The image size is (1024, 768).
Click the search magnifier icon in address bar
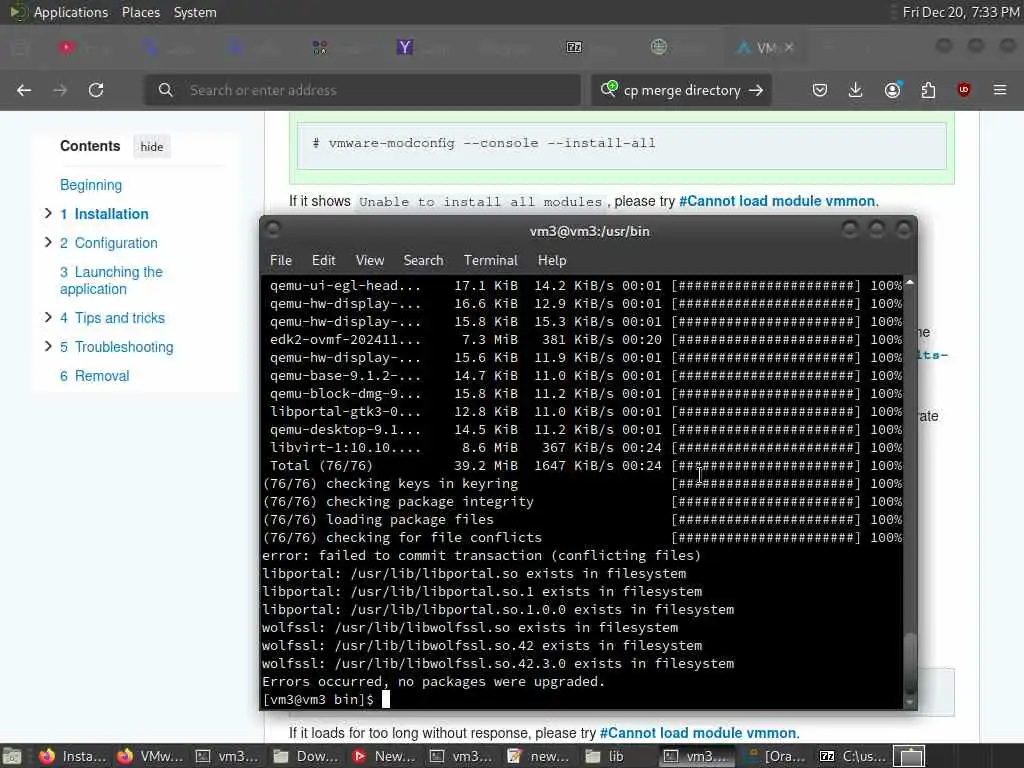pyautogui.click(x=166, y=90)
